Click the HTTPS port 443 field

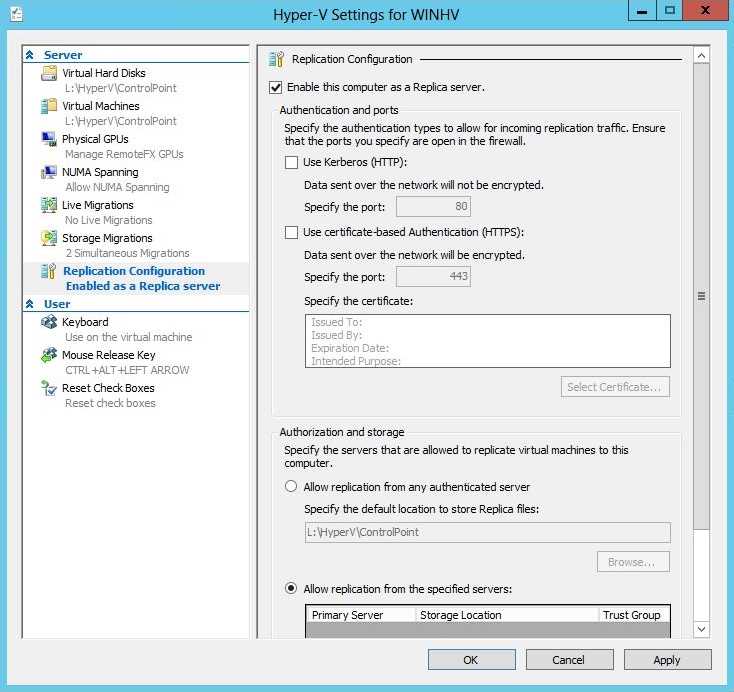pyautogui.click(x=433, y=276)
